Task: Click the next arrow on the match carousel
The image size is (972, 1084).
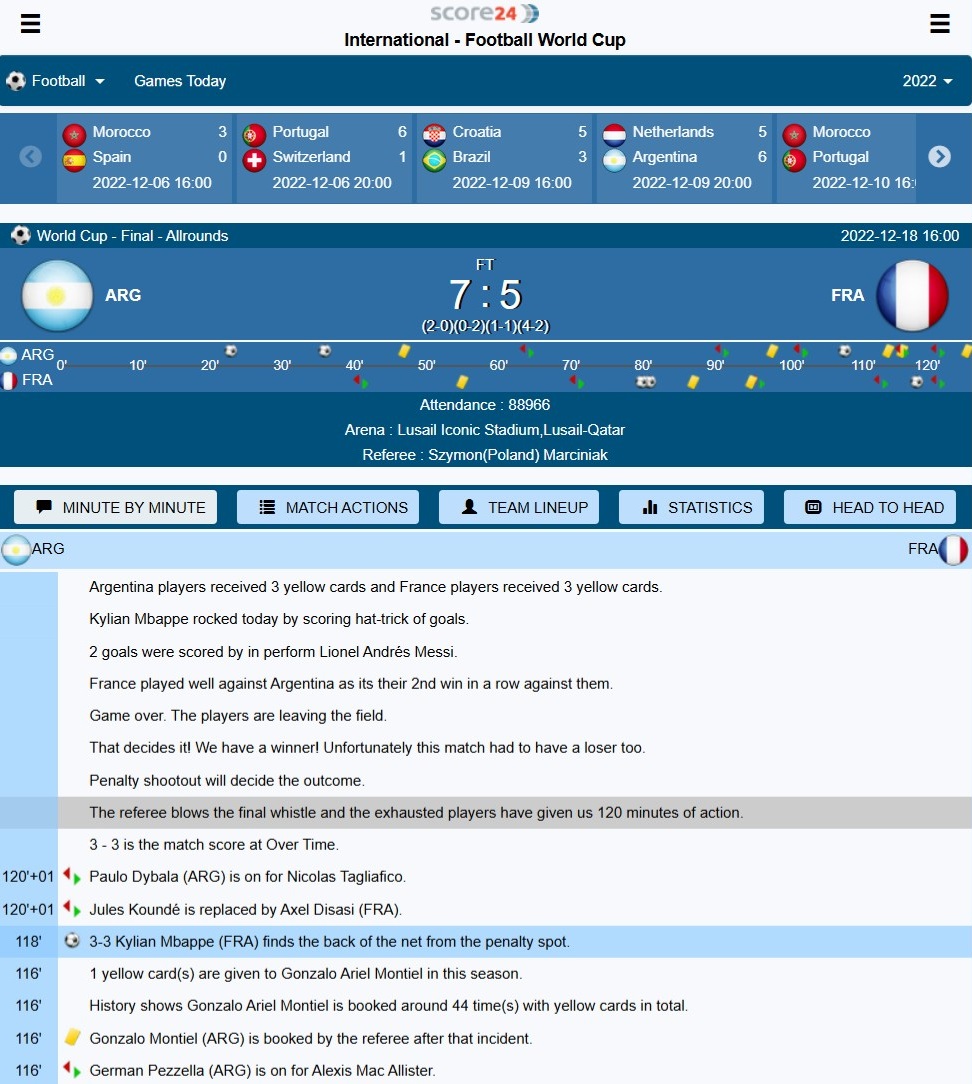Action: coord(938,156)
